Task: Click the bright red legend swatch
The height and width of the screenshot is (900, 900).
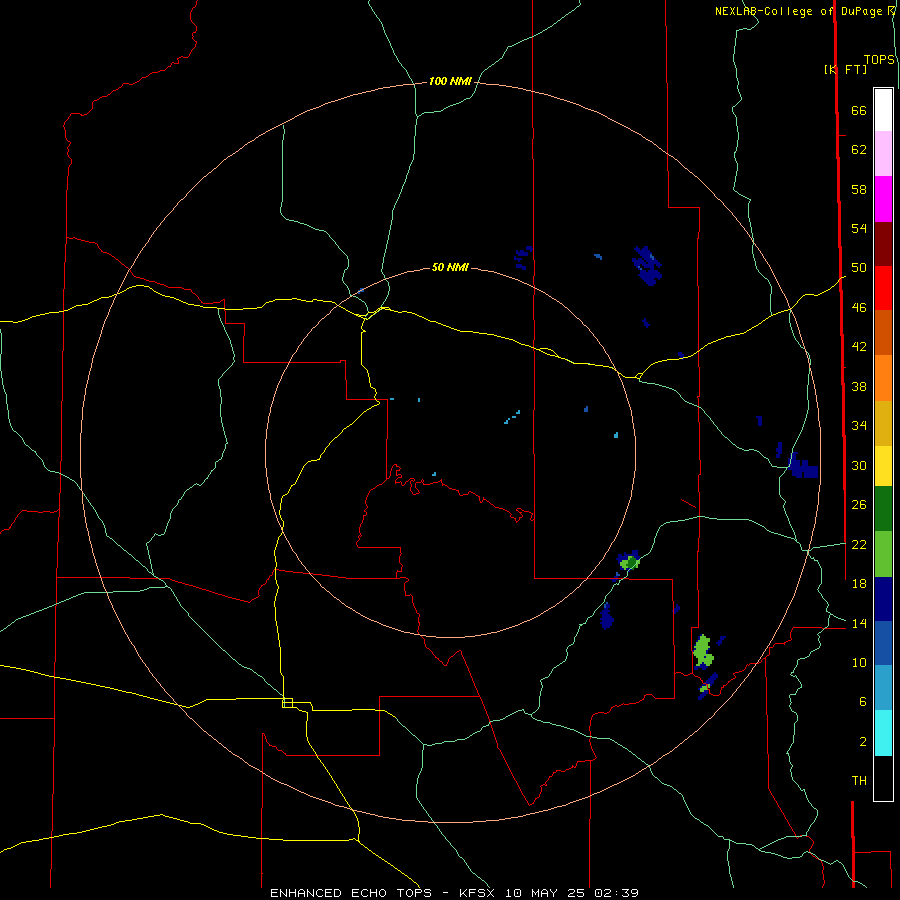Action: coord(883,288)
